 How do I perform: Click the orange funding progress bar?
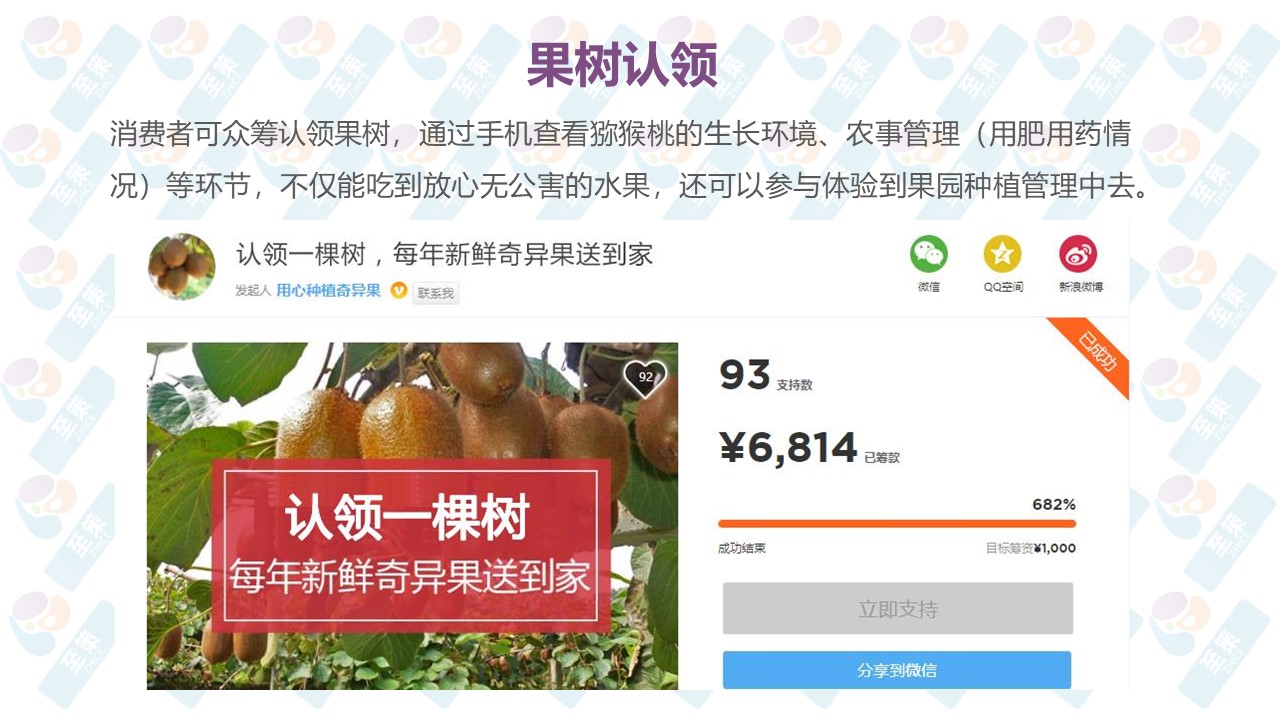click(897, 523)
